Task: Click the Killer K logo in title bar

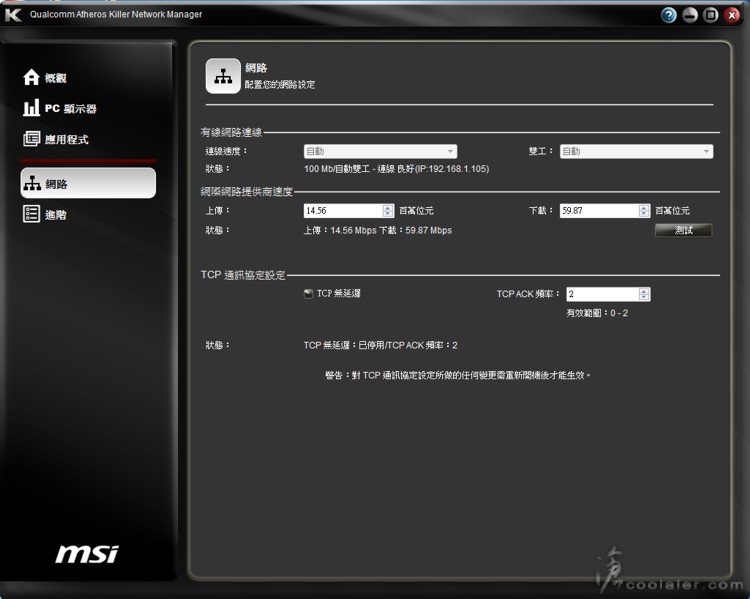Action: [x=13, y=15]
